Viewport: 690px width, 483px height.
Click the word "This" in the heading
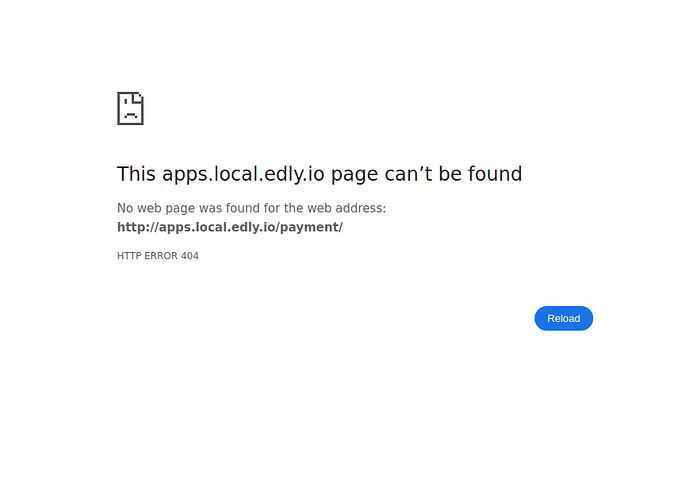(136, 174)
